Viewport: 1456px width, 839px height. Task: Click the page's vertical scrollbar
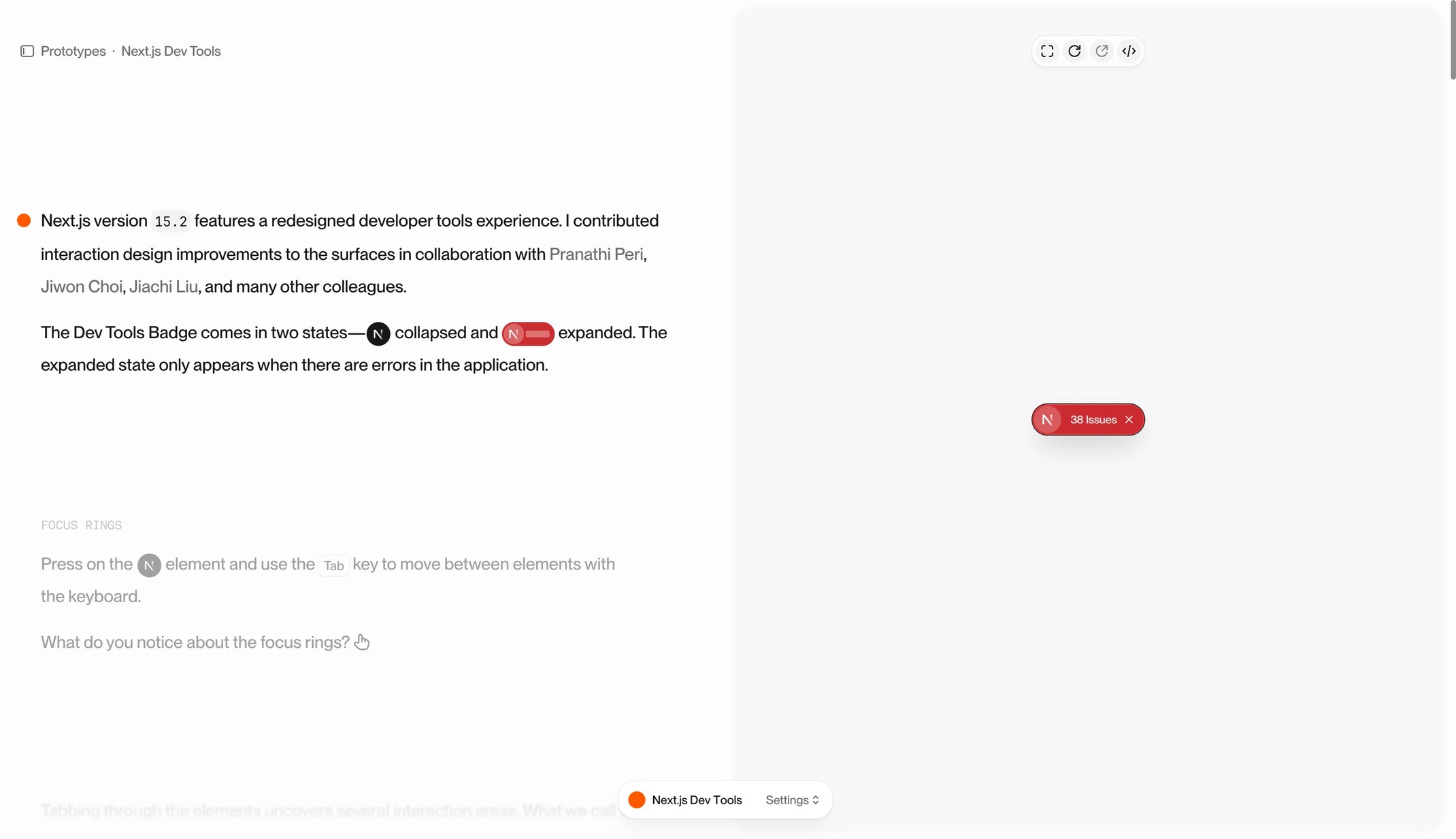pyautogui.click(x=1453, y=41)
